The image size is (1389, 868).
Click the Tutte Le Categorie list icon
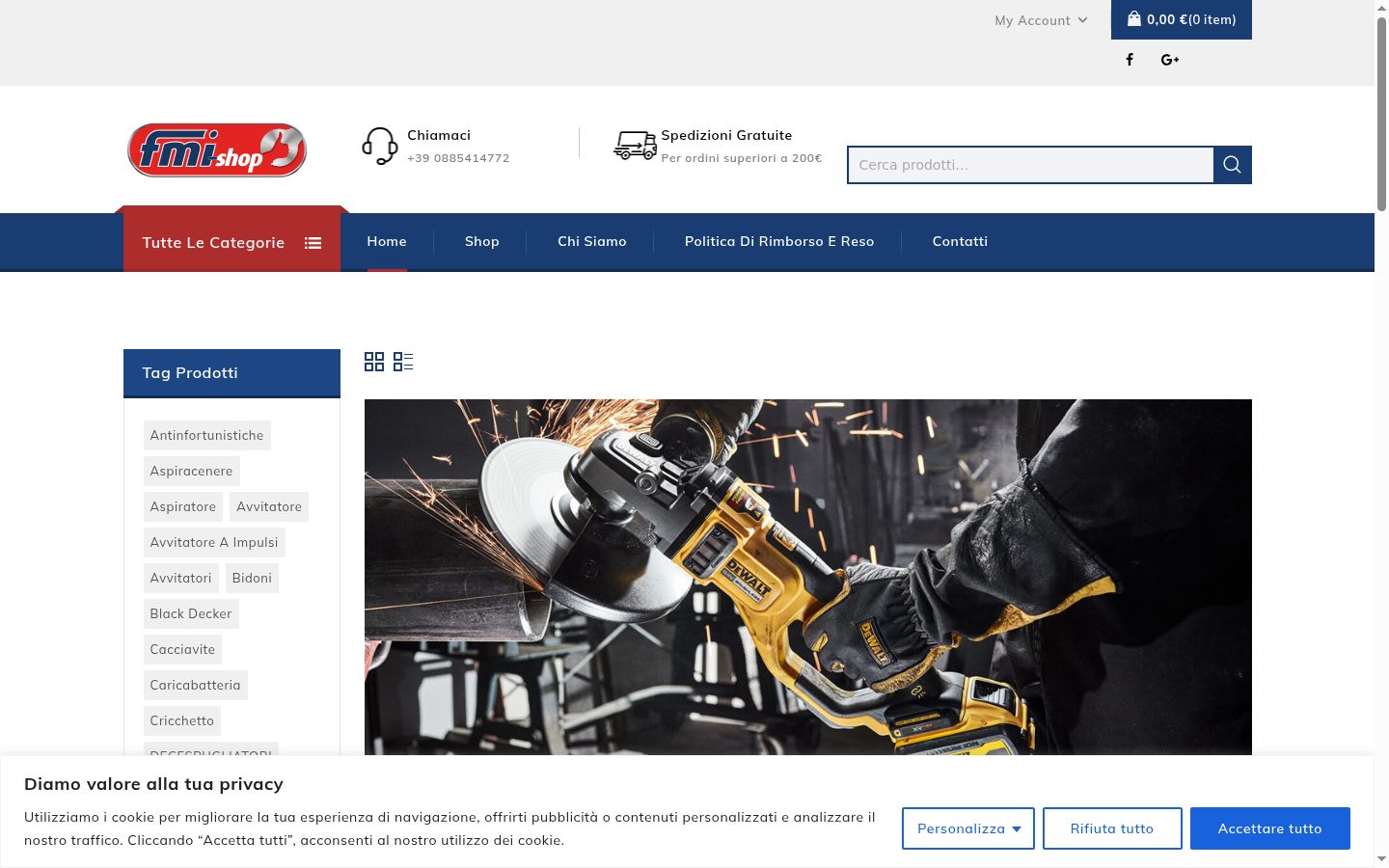pyautogui.click(x=313, y=243)
